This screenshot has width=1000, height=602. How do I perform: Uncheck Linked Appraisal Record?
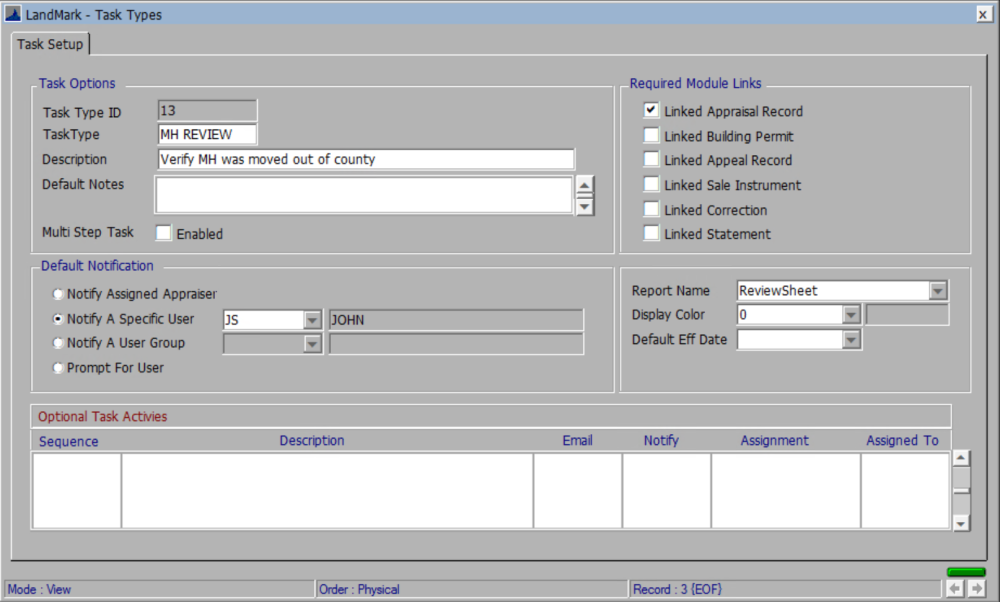(651, 111)
